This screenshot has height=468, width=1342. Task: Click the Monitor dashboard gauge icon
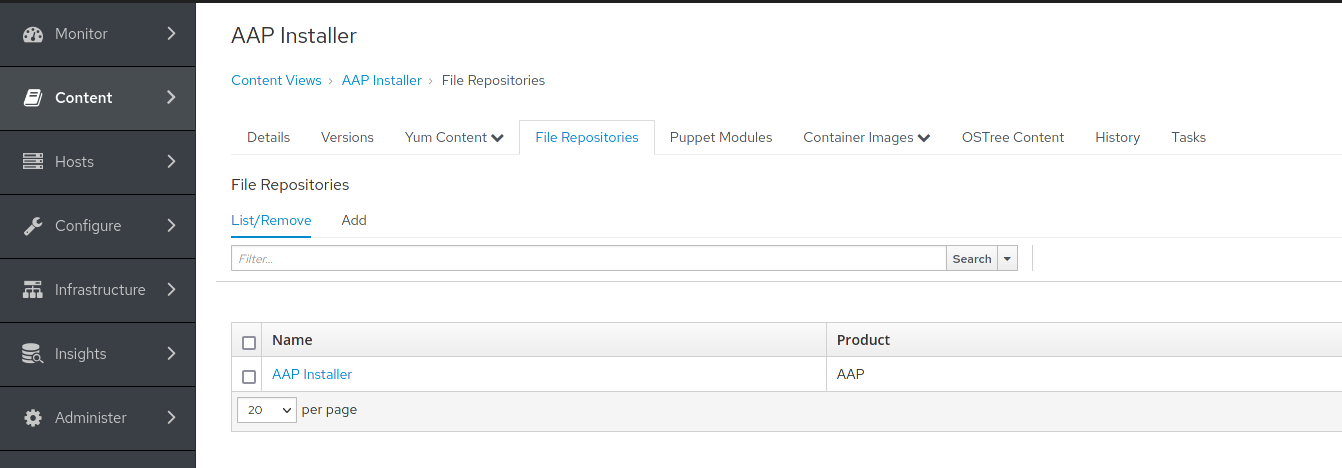tap(33, 34)
